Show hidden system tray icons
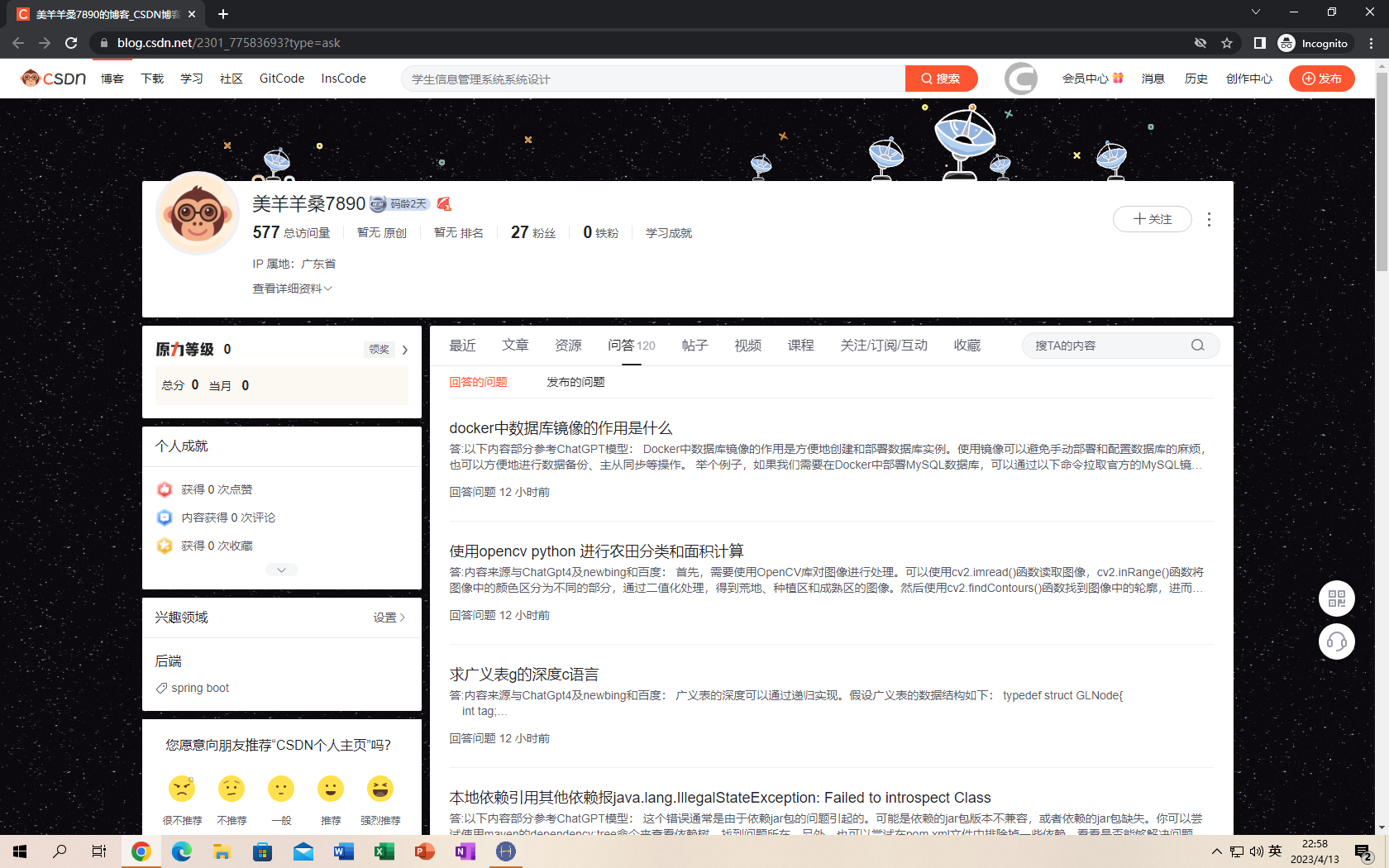Viewport: 1389px width, 868px height. click(x=1216, y=851)
